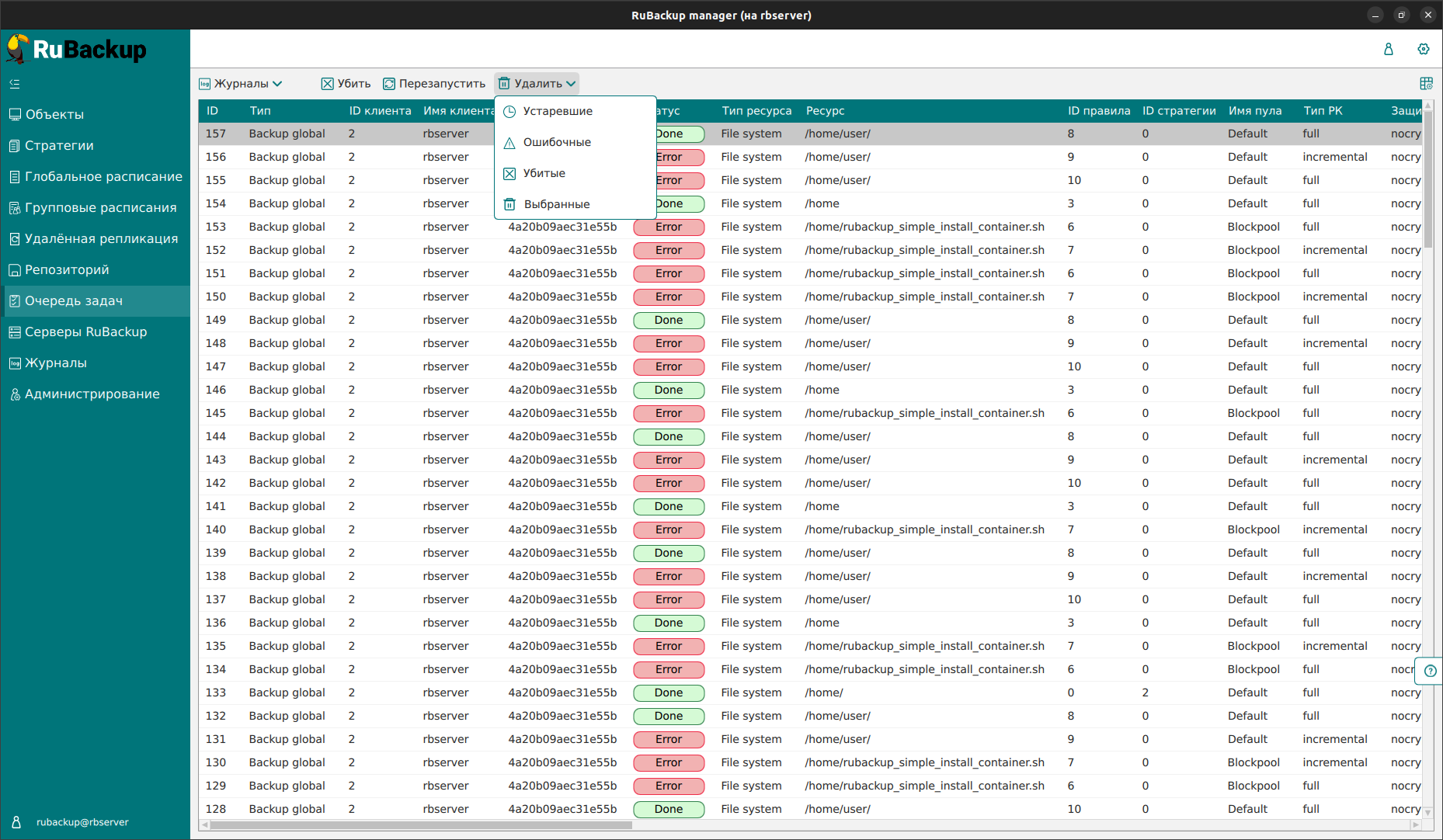Click the help question mark icon
The height and width of the screenshot is (840, 1443).
1430,671
